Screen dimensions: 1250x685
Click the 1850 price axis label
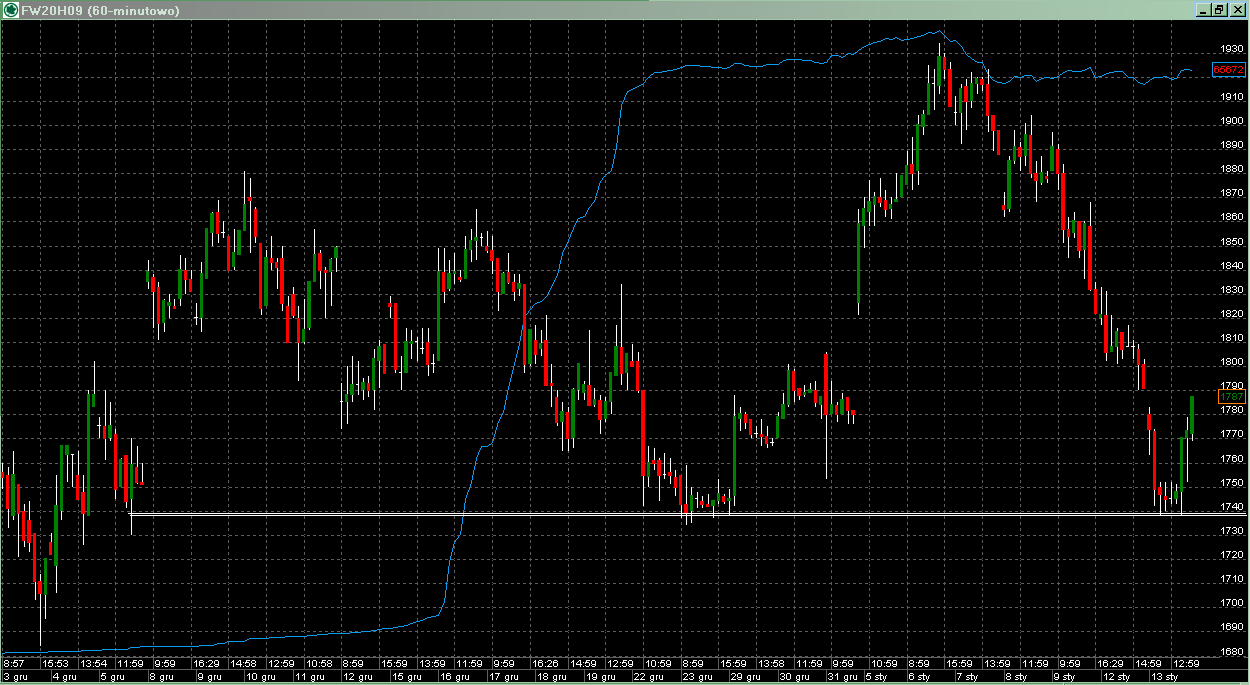pos(1232,242)
